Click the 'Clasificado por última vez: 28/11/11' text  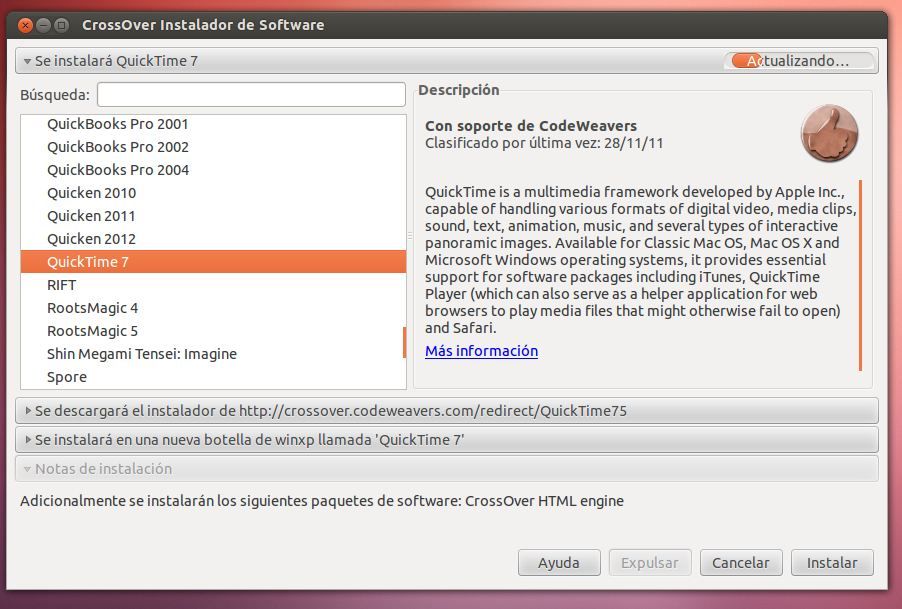coord(544,143)
